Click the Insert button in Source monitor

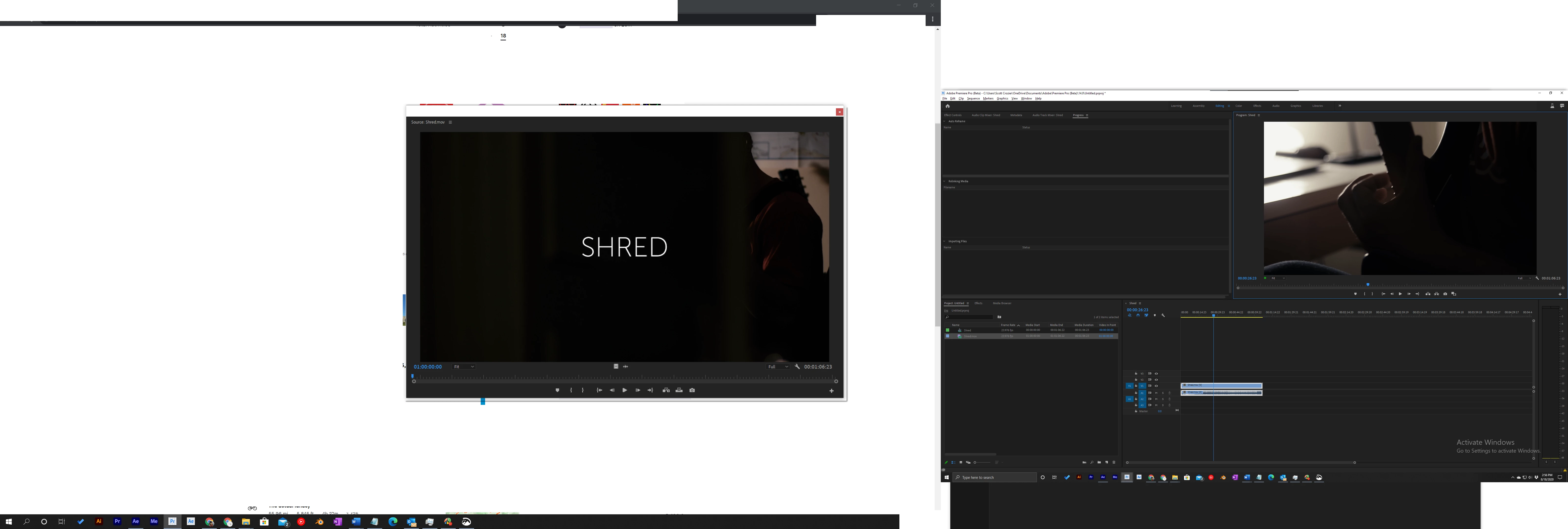(x=666, y=390)
